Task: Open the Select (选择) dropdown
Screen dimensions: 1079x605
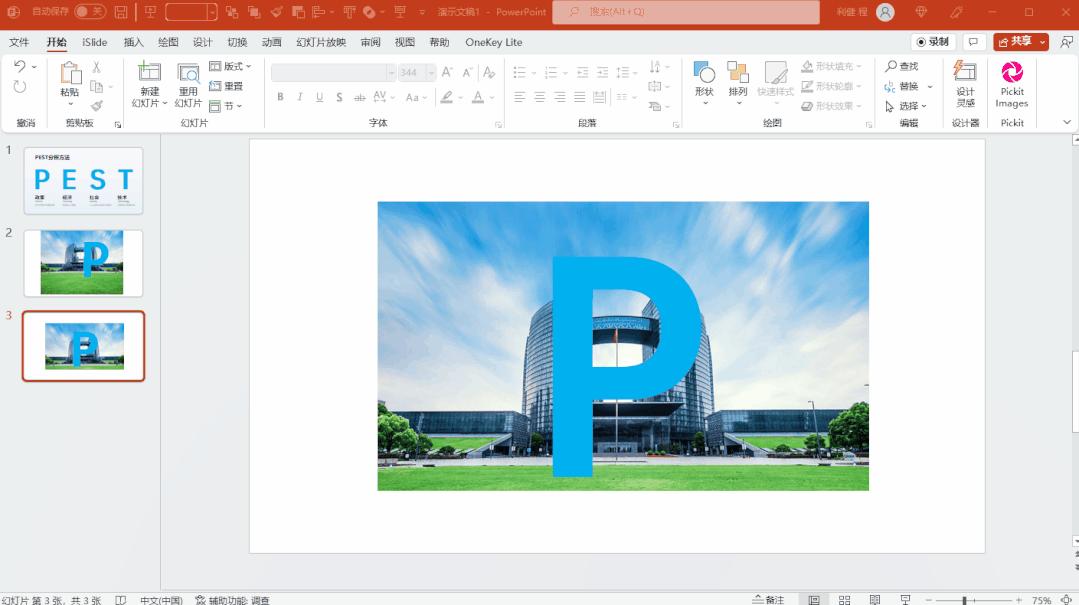Action: coord(906,106)
